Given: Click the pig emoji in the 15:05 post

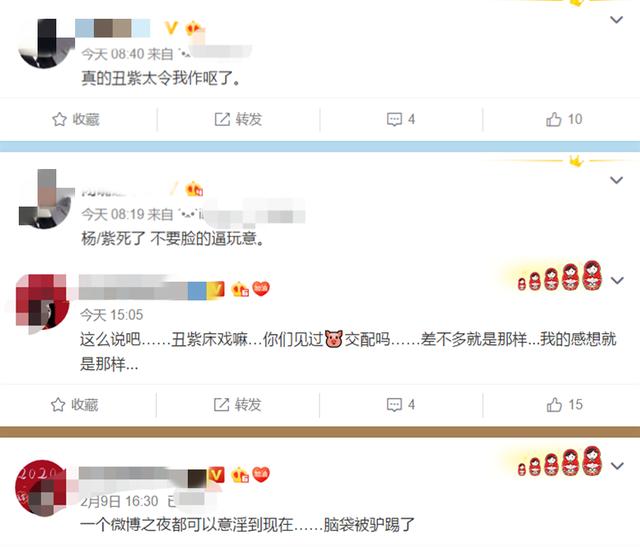Looking at the screenshot, I should 334,339.
